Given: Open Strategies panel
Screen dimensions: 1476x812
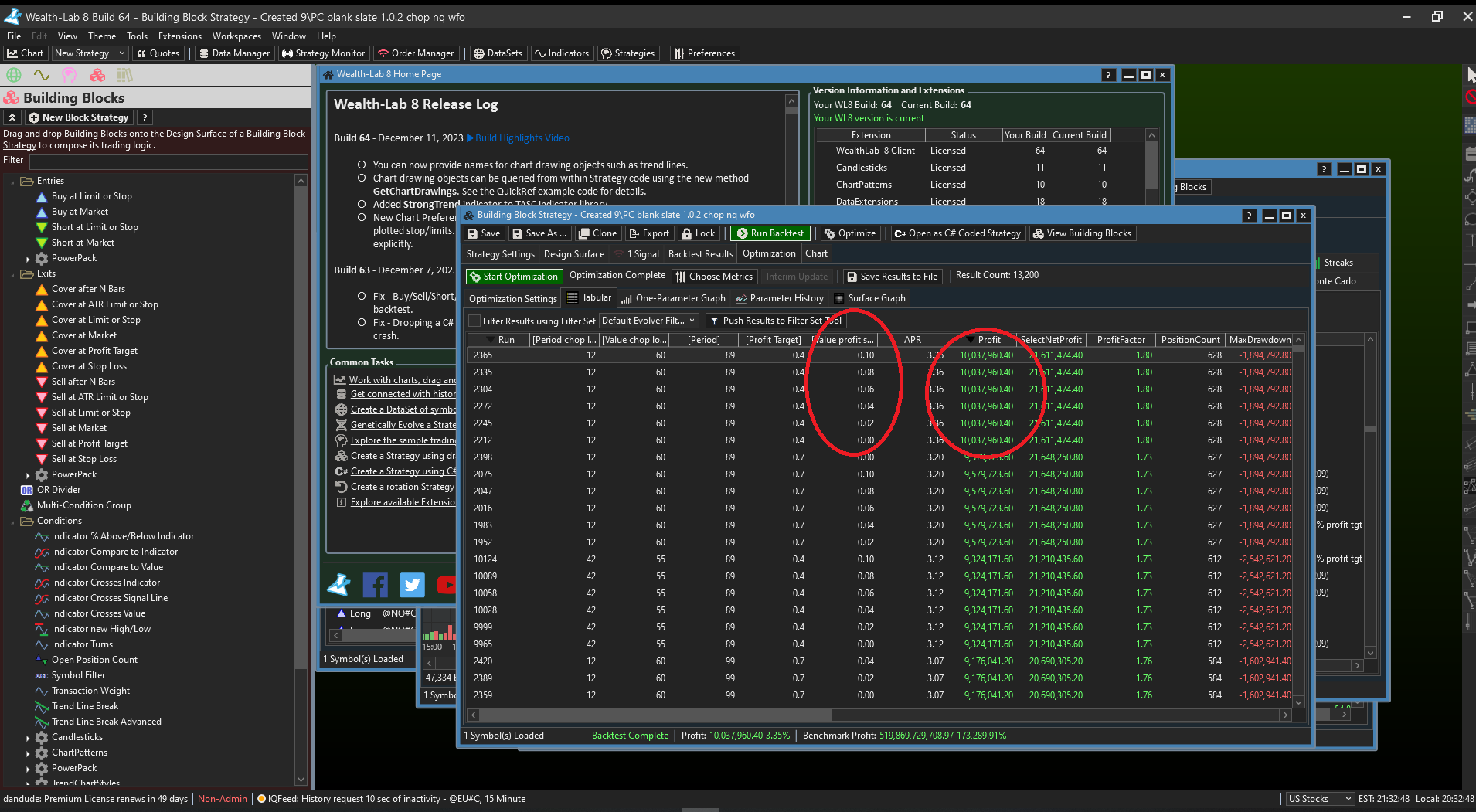Looking at the screenshot, I should tap(628, 53).
